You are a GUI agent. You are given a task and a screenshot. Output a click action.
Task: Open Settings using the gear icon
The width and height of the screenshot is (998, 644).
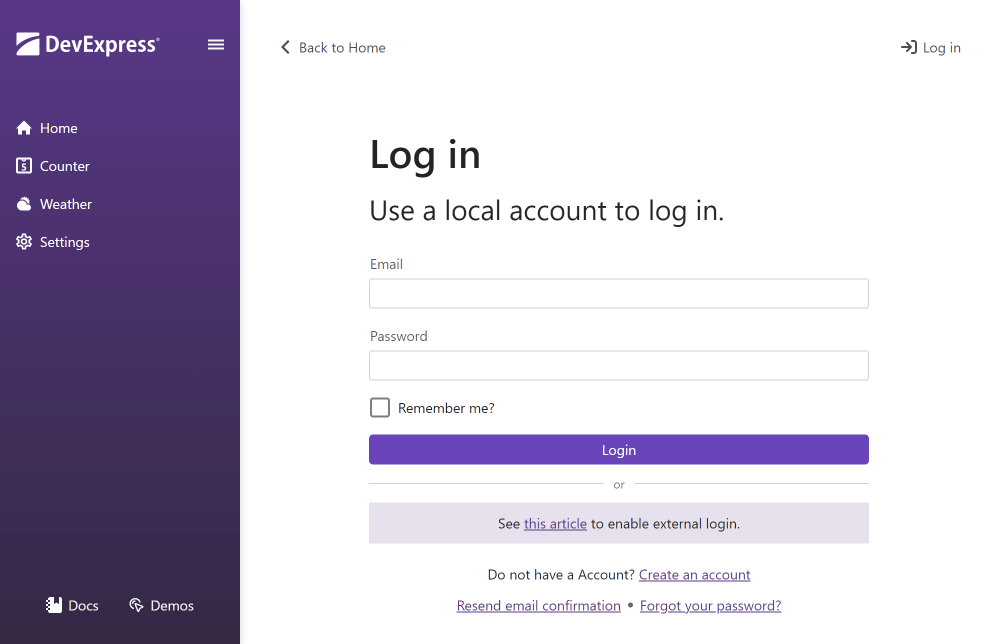coord(23,242)
